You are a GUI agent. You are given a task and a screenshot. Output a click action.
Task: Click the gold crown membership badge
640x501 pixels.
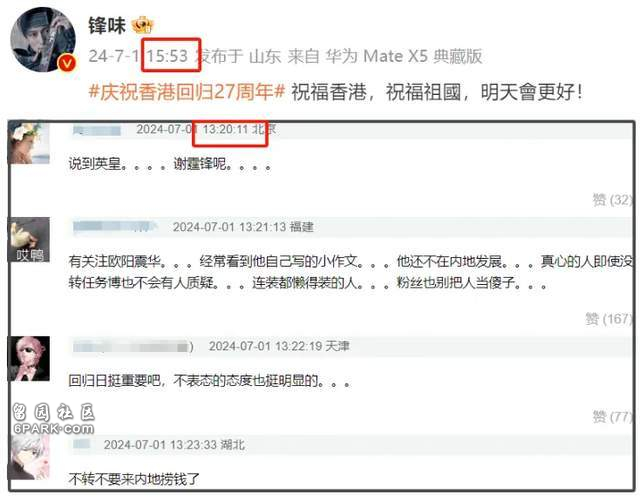[142, 25]
